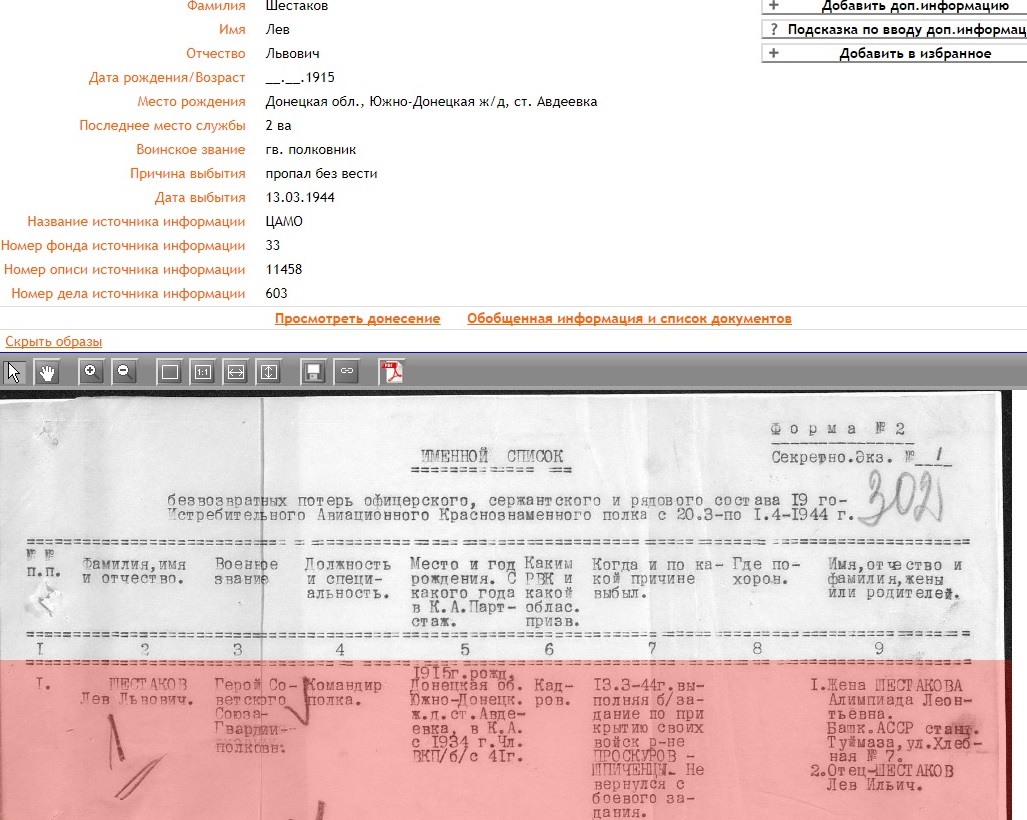Select last service place 2 ва
1027x820 pixels.
tap(278, 125)
